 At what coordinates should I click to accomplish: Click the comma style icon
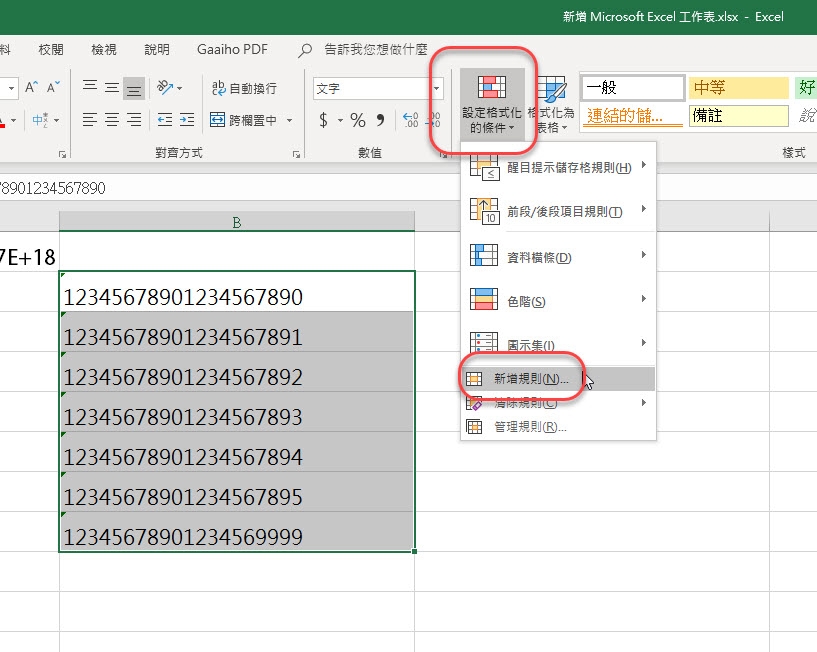click(383, 120)
